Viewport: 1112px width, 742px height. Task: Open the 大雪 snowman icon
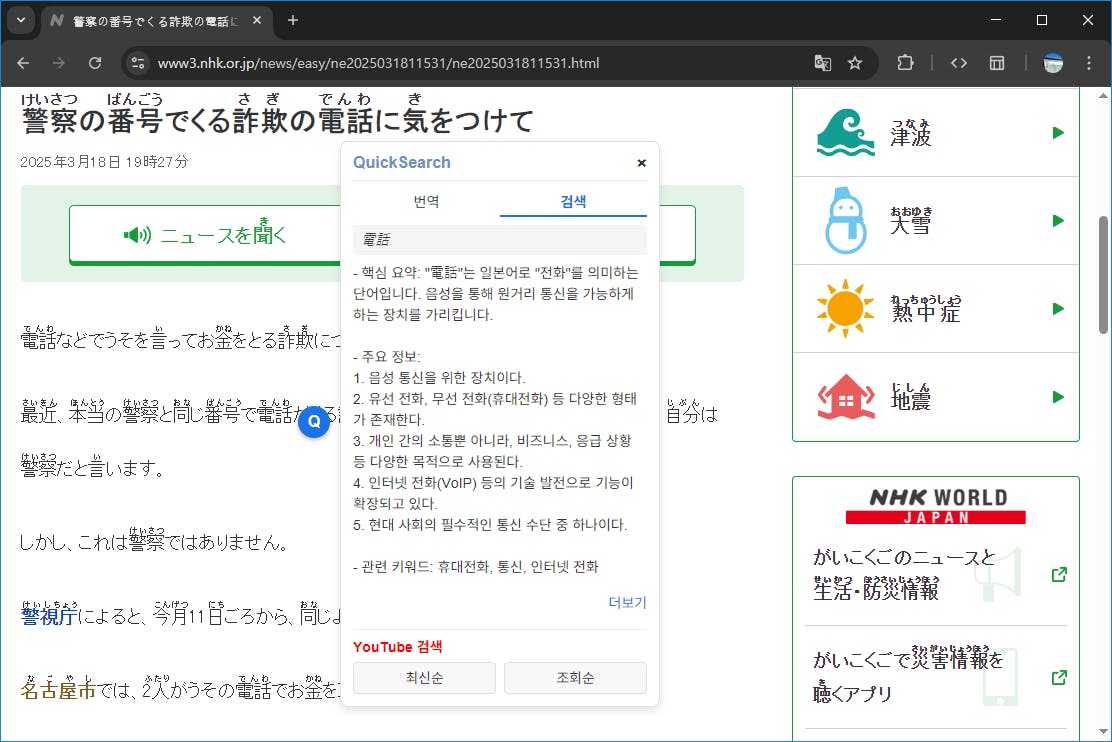[845, 221]
